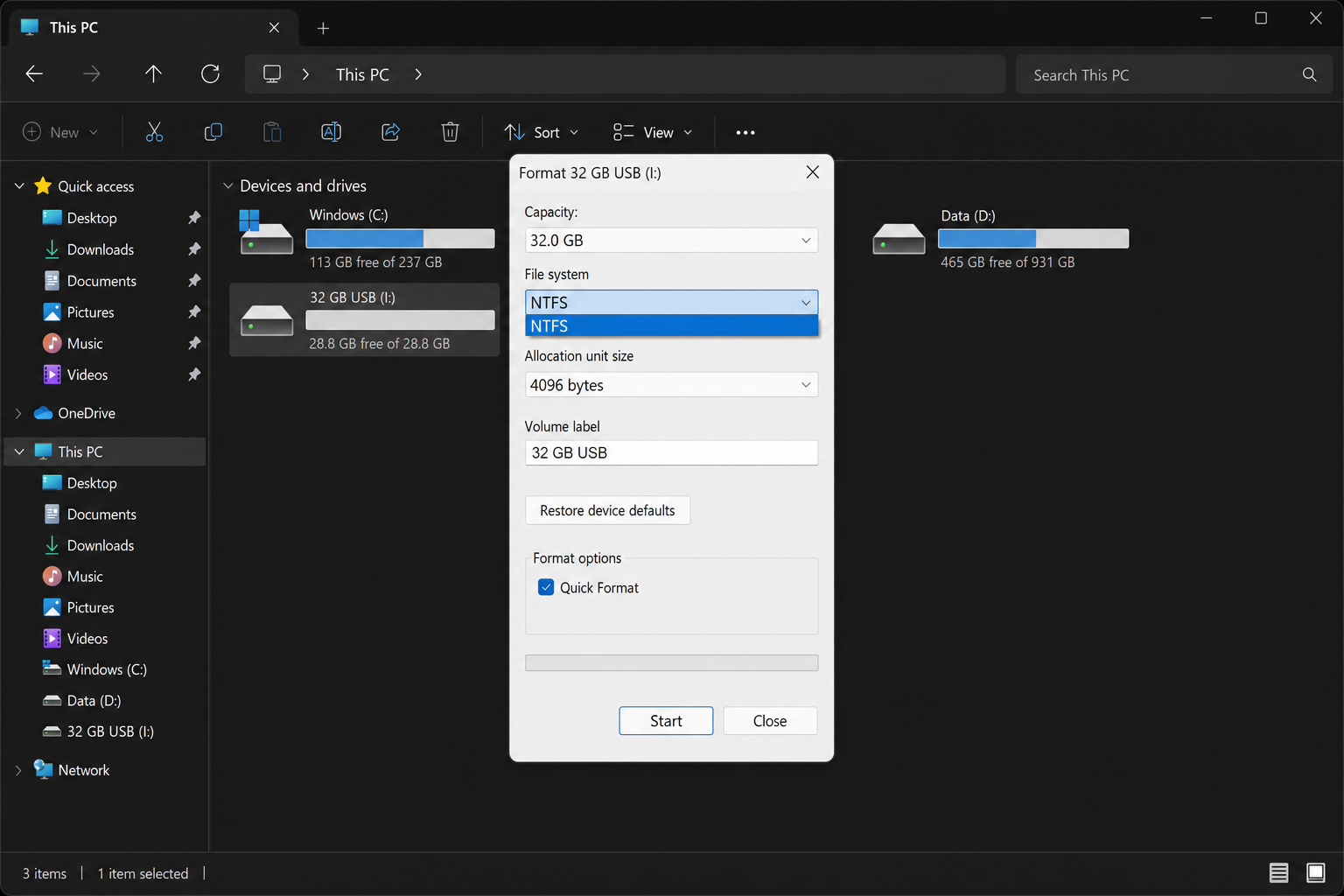Open Pictures under Quick access
Image resolution: width=1344 pixels, height=896 pixels.
90,312
